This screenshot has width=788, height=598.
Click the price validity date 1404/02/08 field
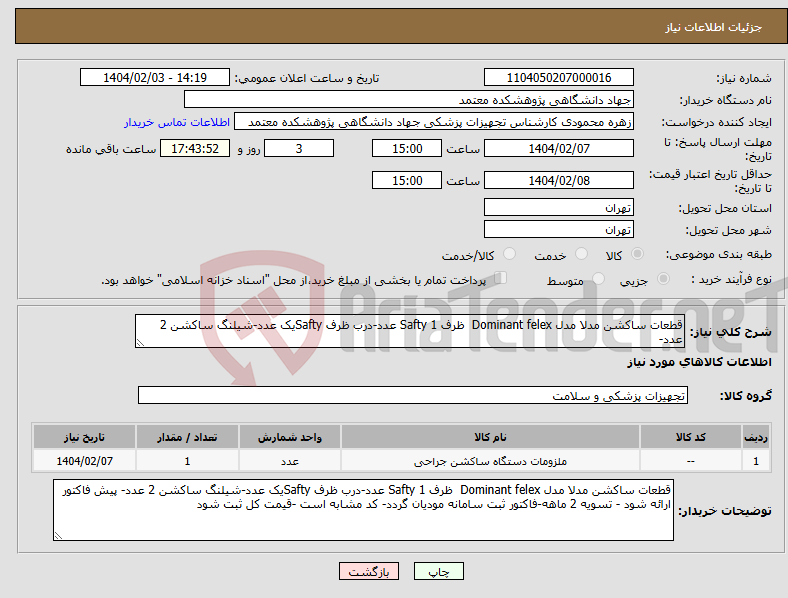pyautogui.click(x=558, y=180)
